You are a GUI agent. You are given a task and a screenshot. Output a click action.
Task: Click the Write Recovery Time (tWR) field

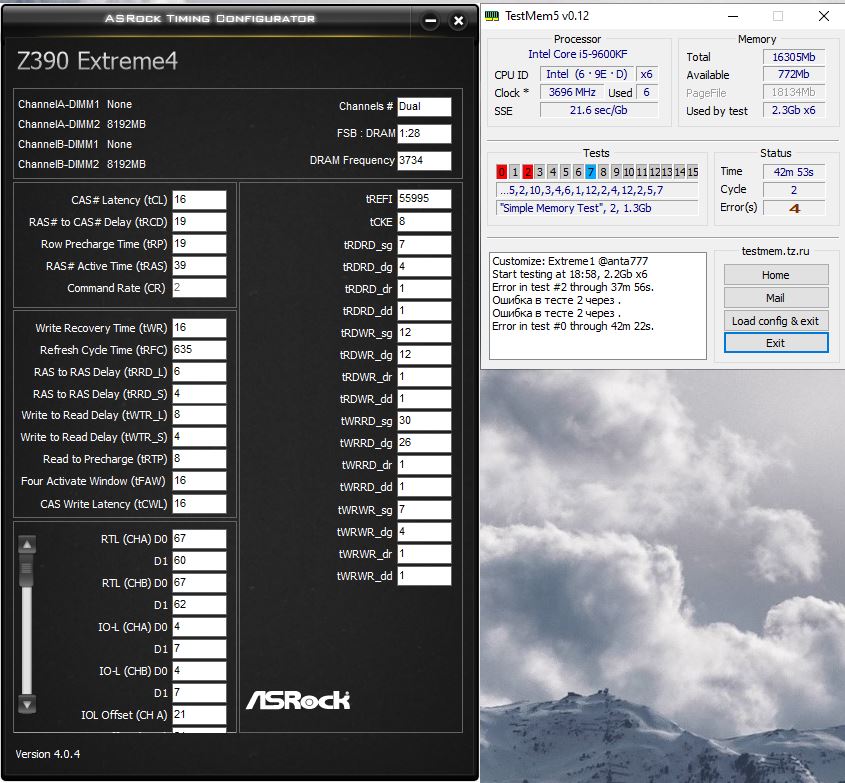click(199, 328)
